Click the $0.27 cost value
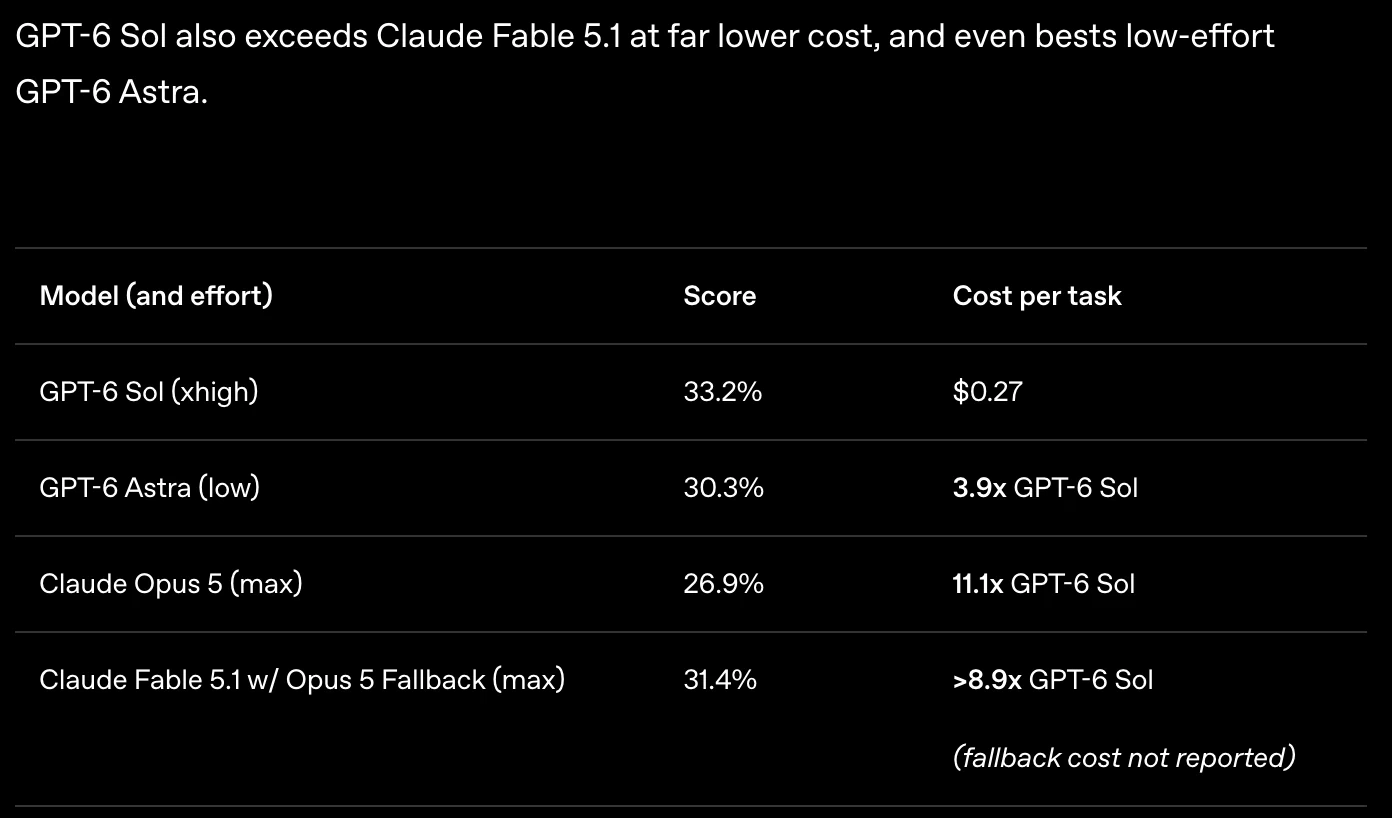 point(988,391)
